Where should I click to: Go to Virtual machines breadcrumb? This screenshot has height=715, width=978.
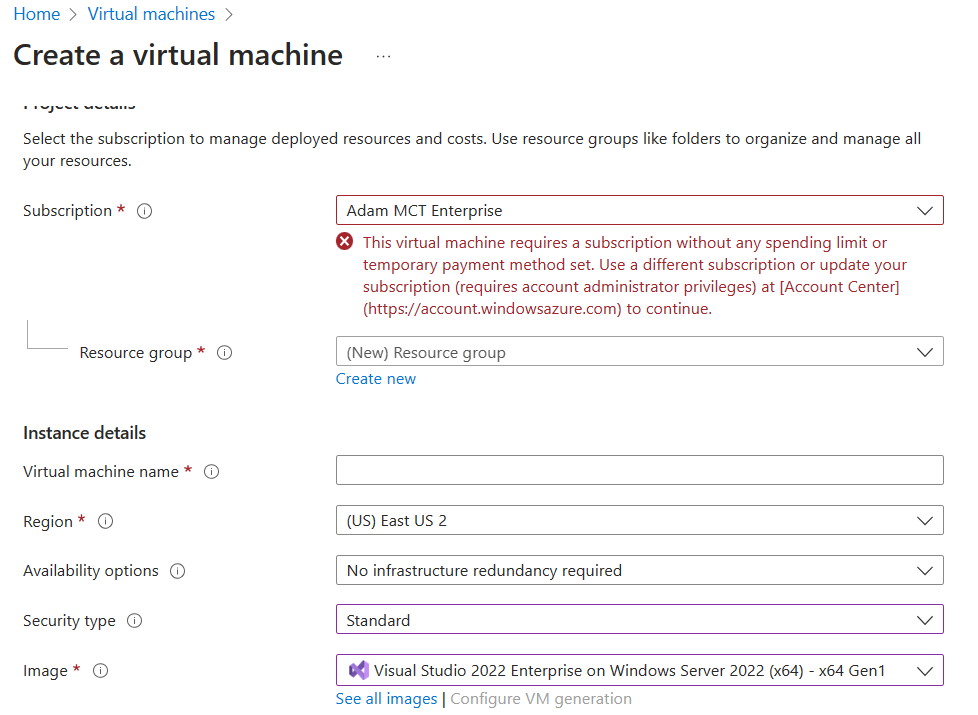(151, 14)
